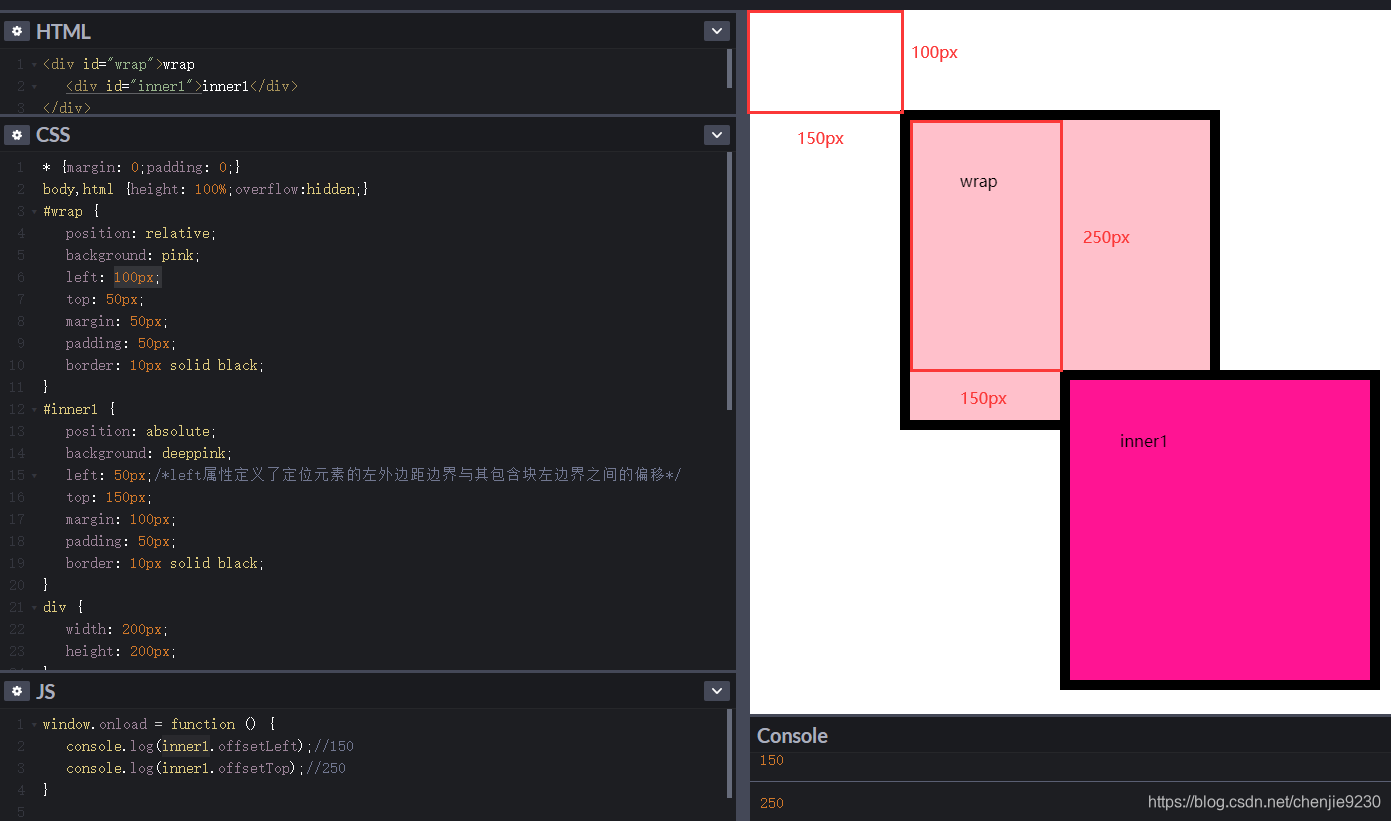
Task: Click the deeppink inner1 box in preview
Action: coord(1220,530)
